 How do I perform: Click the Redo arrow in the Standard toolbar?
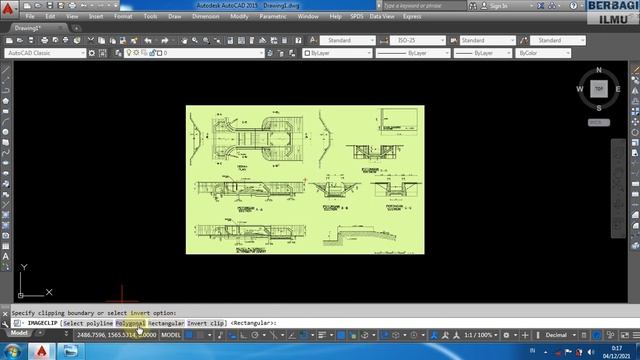(x=164, y=40)
